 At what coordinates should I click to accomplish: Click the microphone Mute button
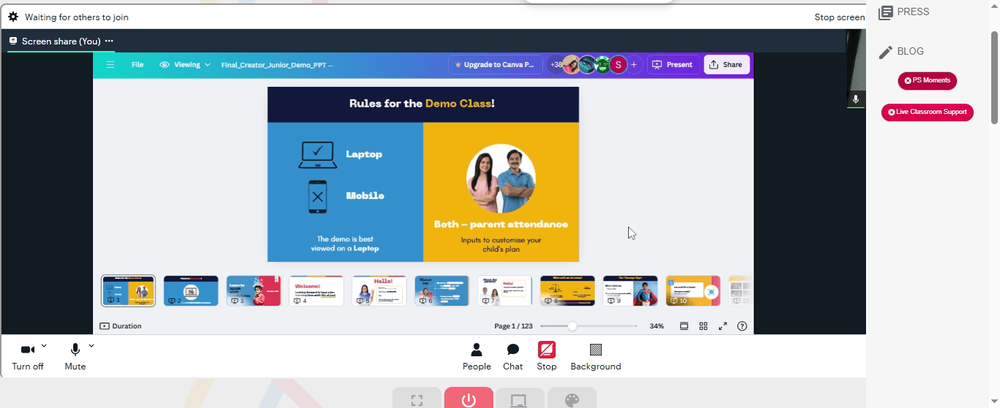coord(75,356)
